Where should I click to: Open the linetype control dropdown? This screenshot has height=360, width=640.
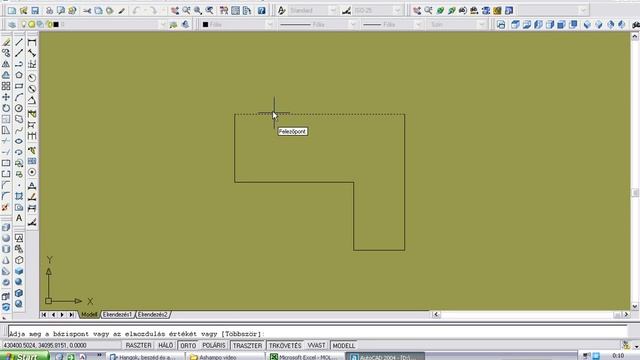tap(353, 25)
